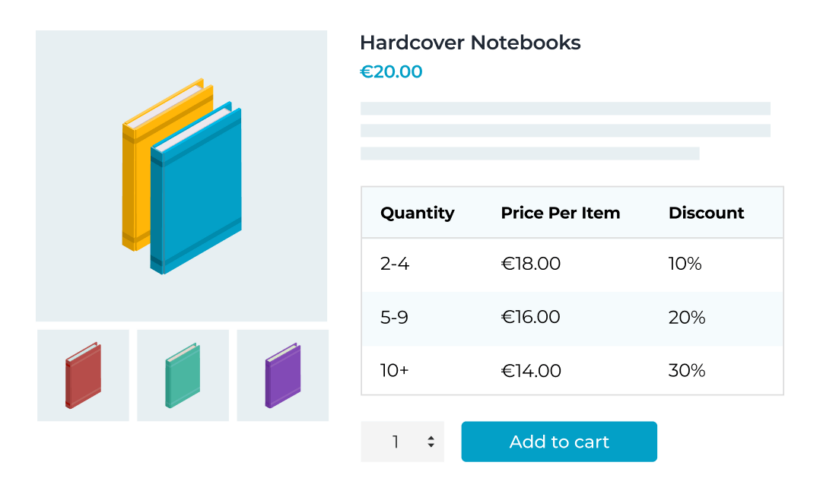Click the Discount column header
Viewport: 820px width, 494px height.
[706, 213]
